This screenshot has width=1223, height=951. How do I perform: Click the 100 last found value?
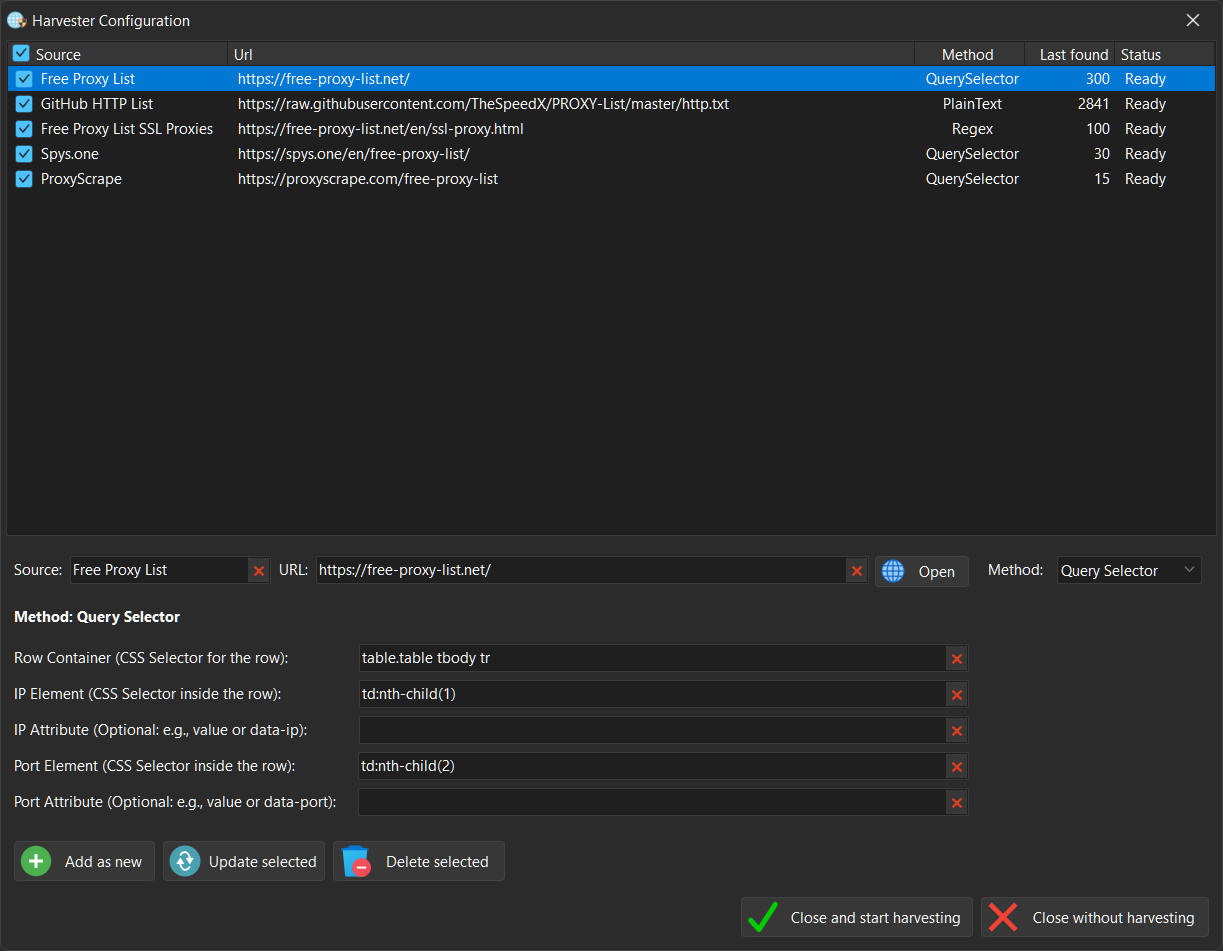[1097, 129]
